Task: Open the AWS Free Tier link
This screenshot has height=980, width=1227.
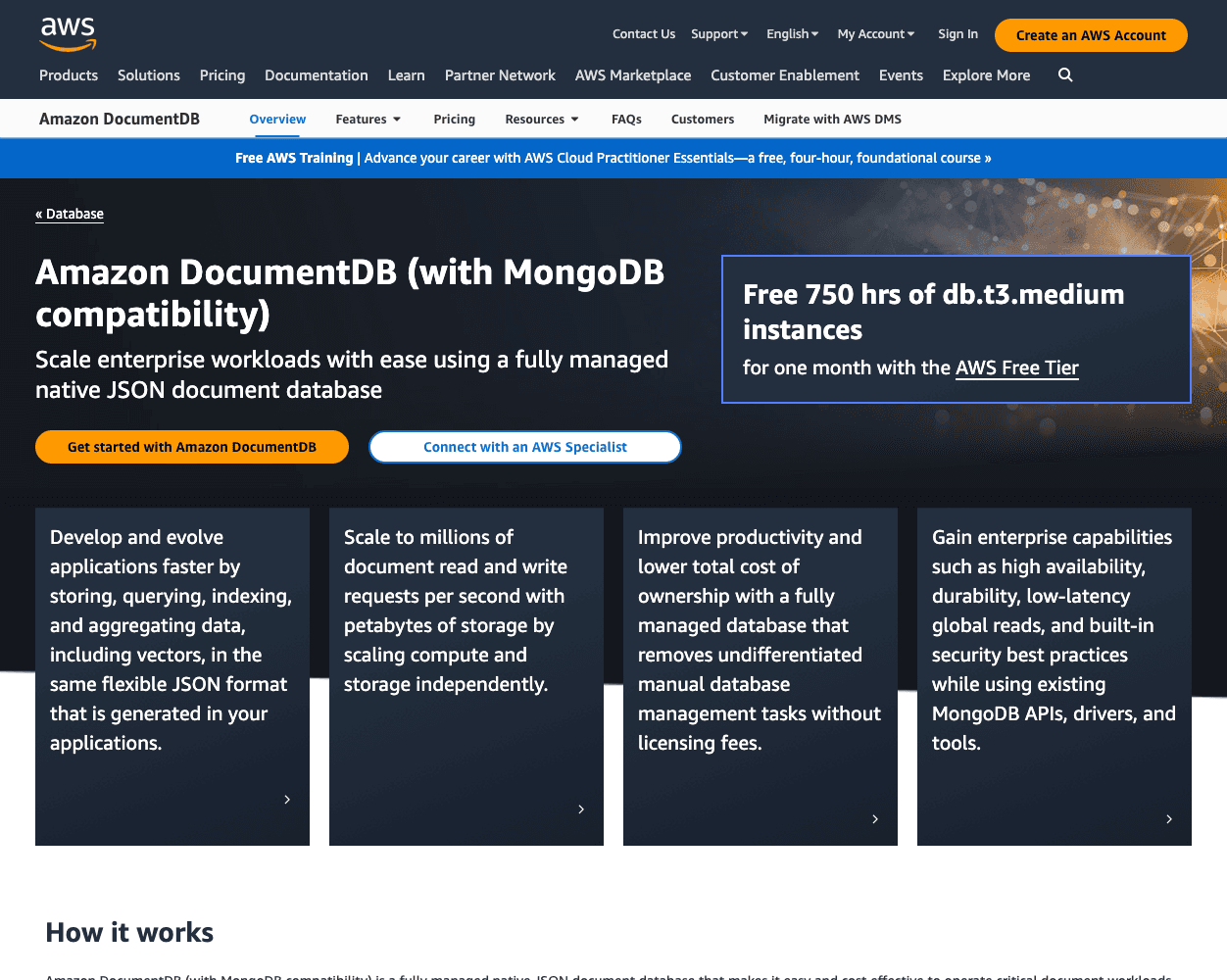Action: (1017, 368)
